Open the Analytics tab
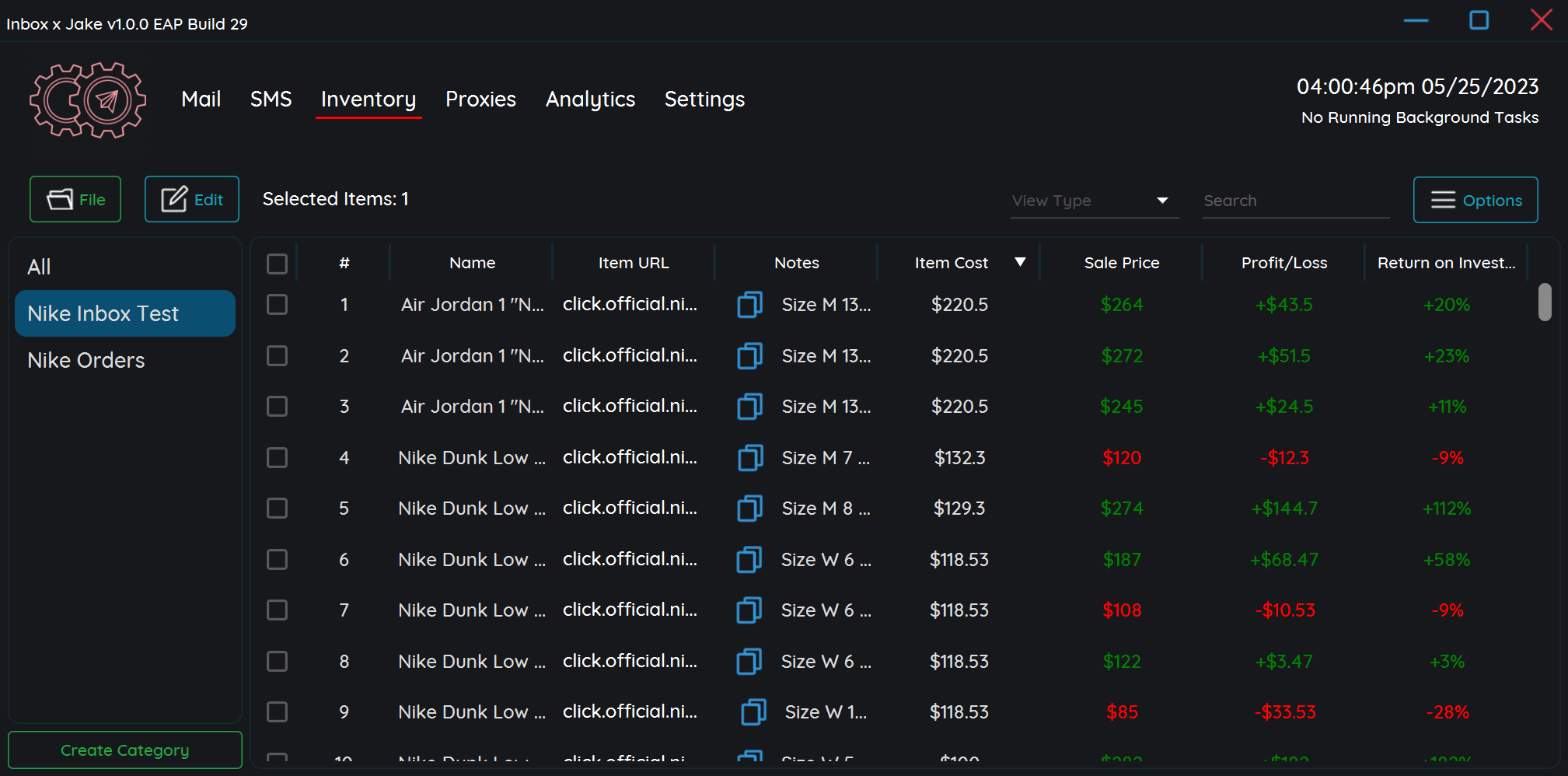Image resolution: width=1568 pixels, height=776 pixels. pyautogui.click(x=590, y=99)
